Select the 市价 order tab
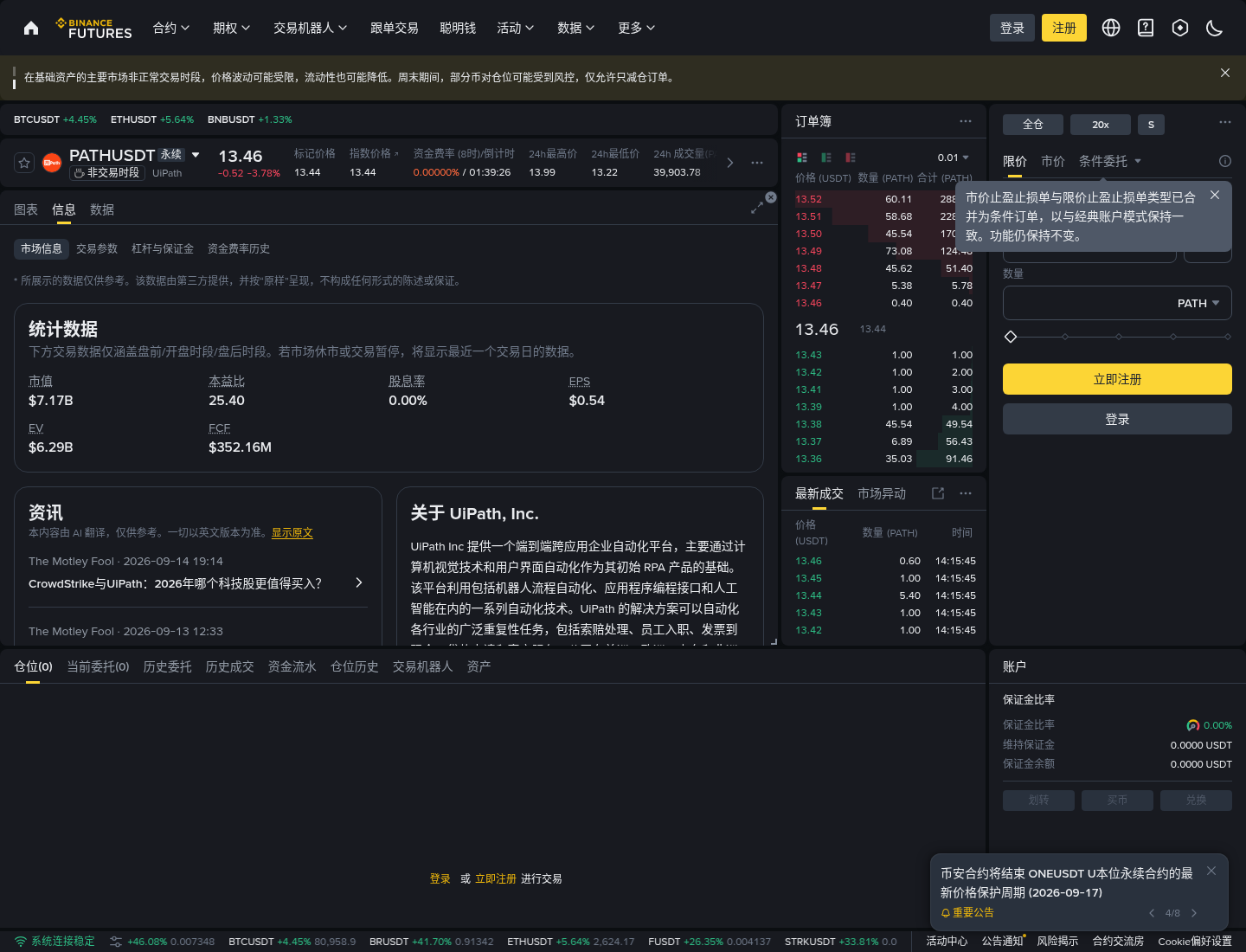Image resolution: width=1246 pixels, height=952 pixels. pos(1053,161)
